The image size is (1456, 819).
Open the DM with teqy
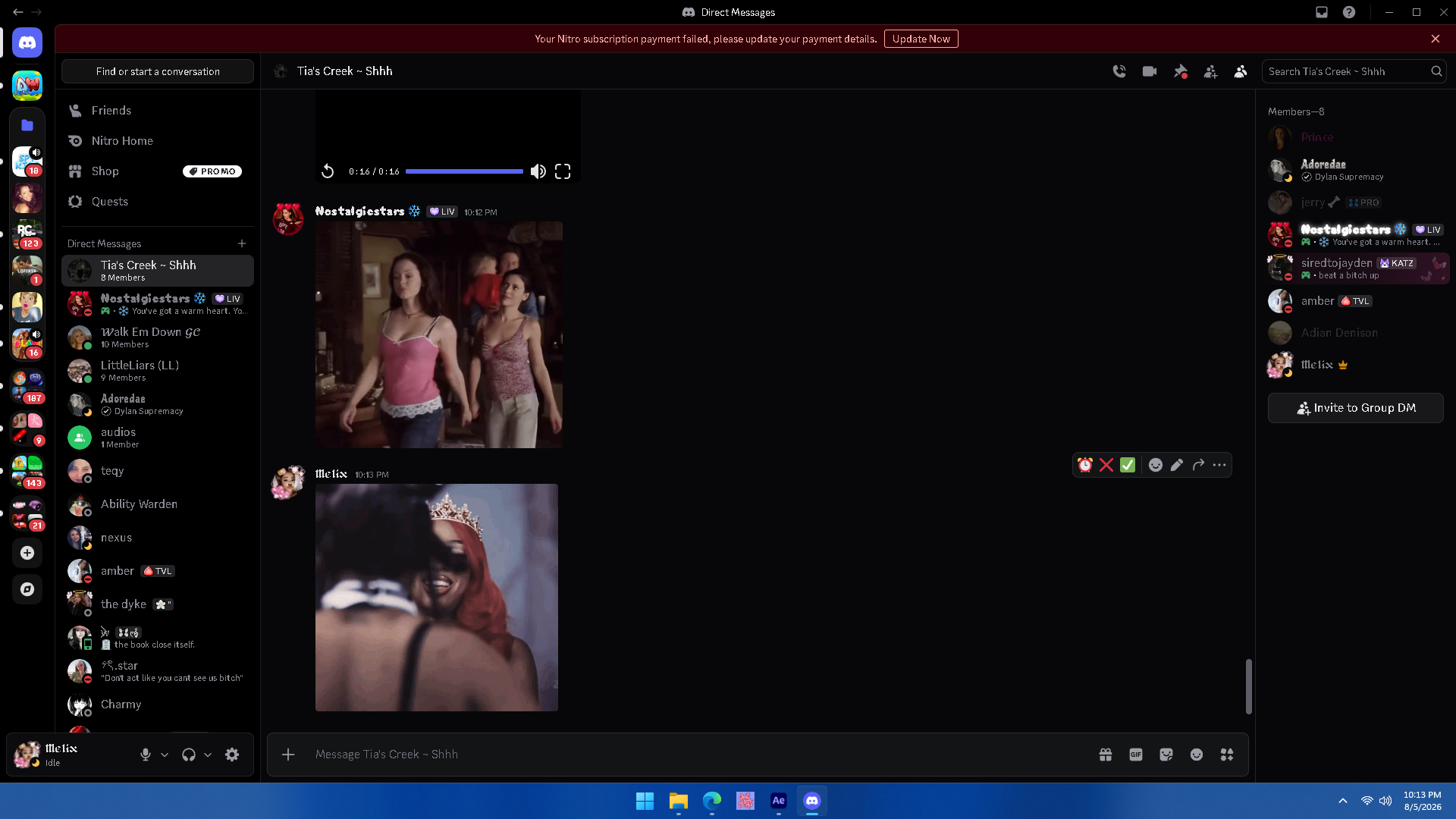pos(158,471)
